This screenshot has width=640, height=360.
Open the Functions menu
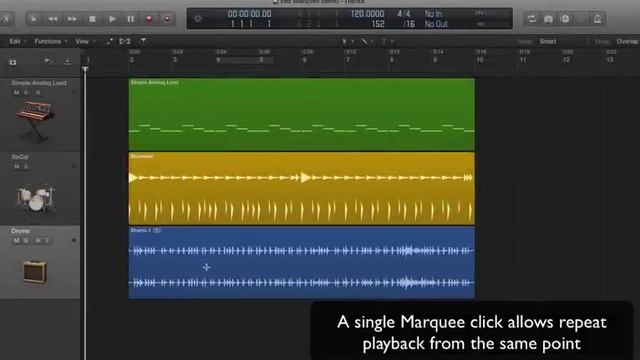pos(51,41)
